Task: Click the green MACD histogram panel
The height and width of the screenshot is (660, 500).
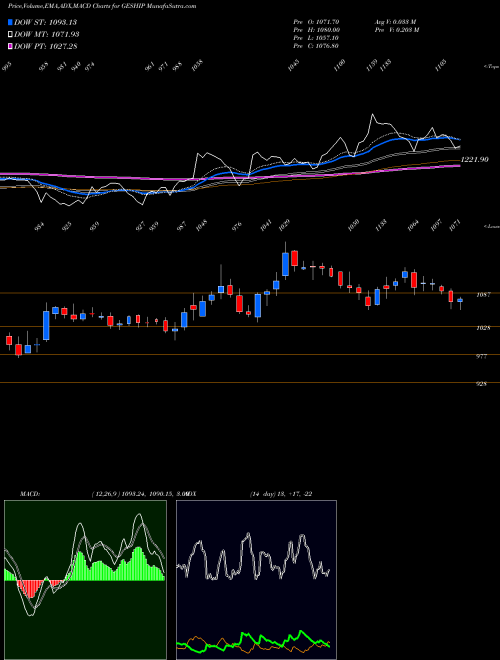Action: click(85, 580)
